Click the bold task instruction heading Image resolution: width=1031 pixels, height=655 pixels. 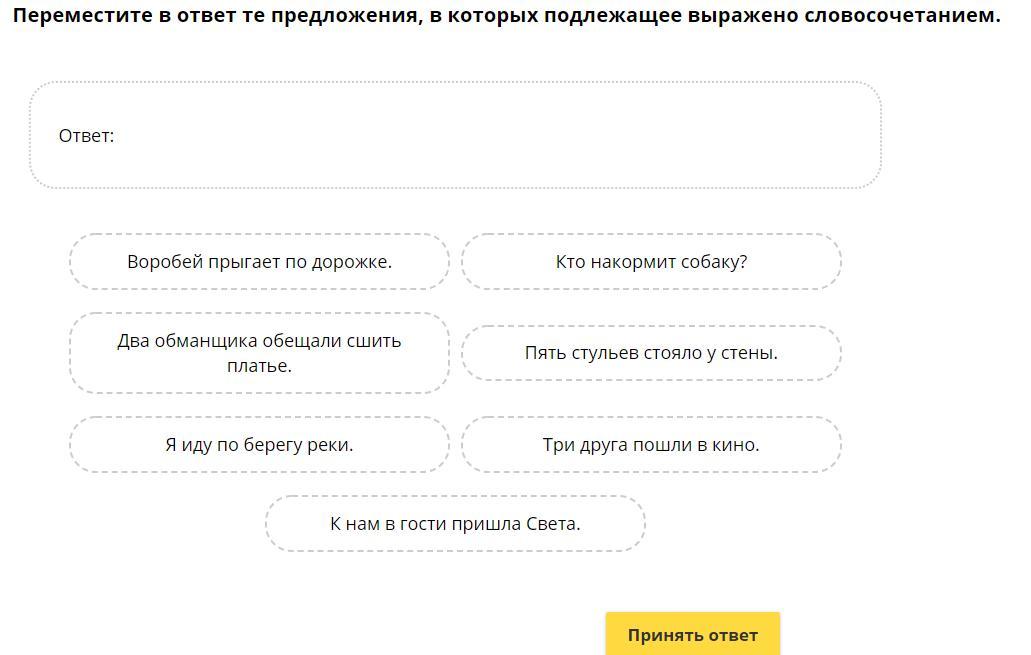506,15
